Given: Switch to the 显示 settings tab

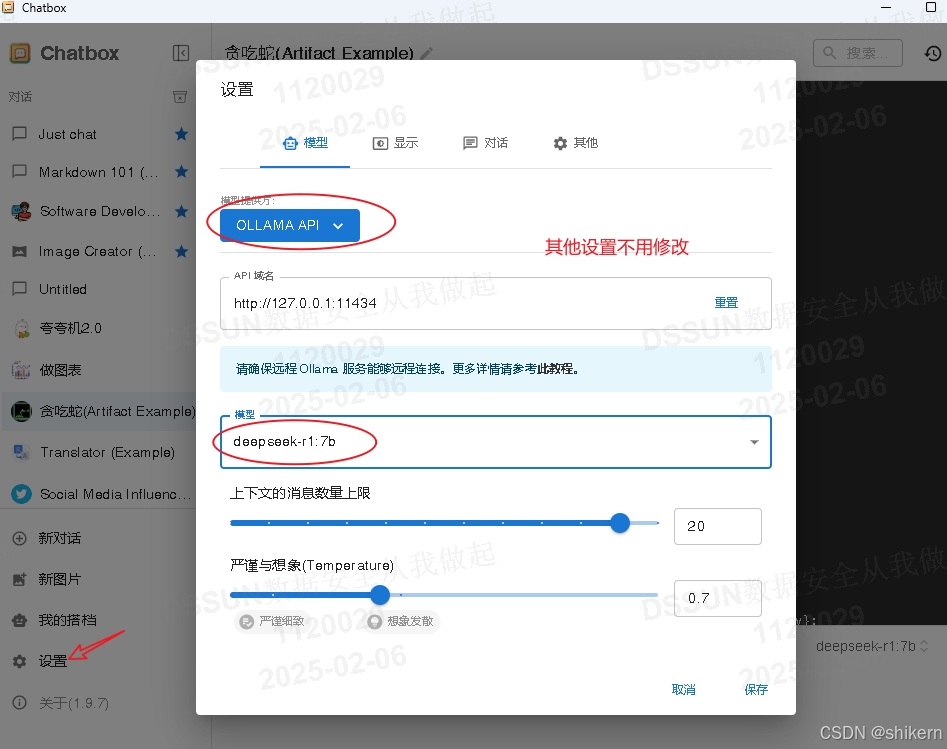Looking at the screenshot, I should coord(396,143).
